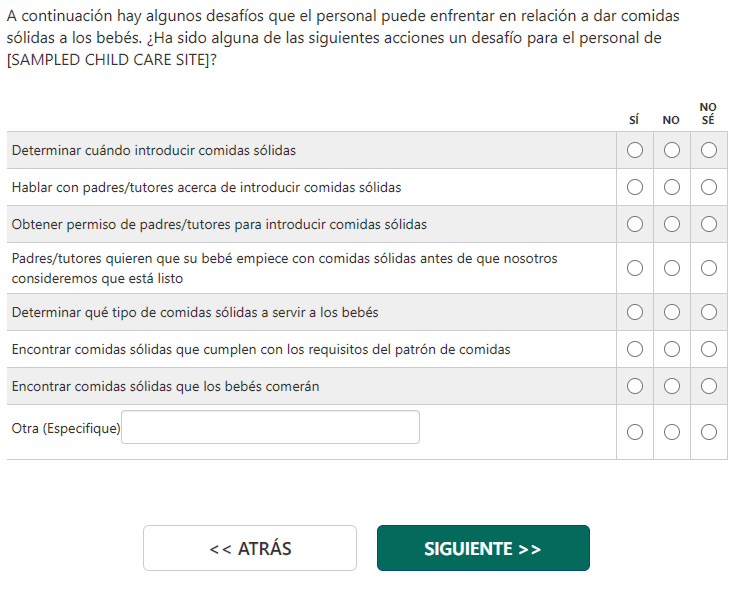Select NO for 'Determinar qué tipo de comidas'
738x590 pixels.
point(672,312)
